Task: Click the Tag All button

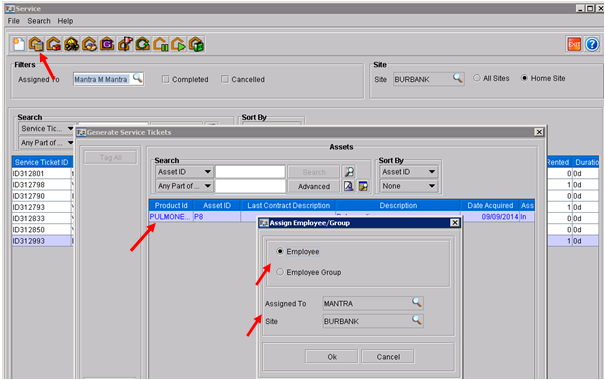Action: (110, 157)
